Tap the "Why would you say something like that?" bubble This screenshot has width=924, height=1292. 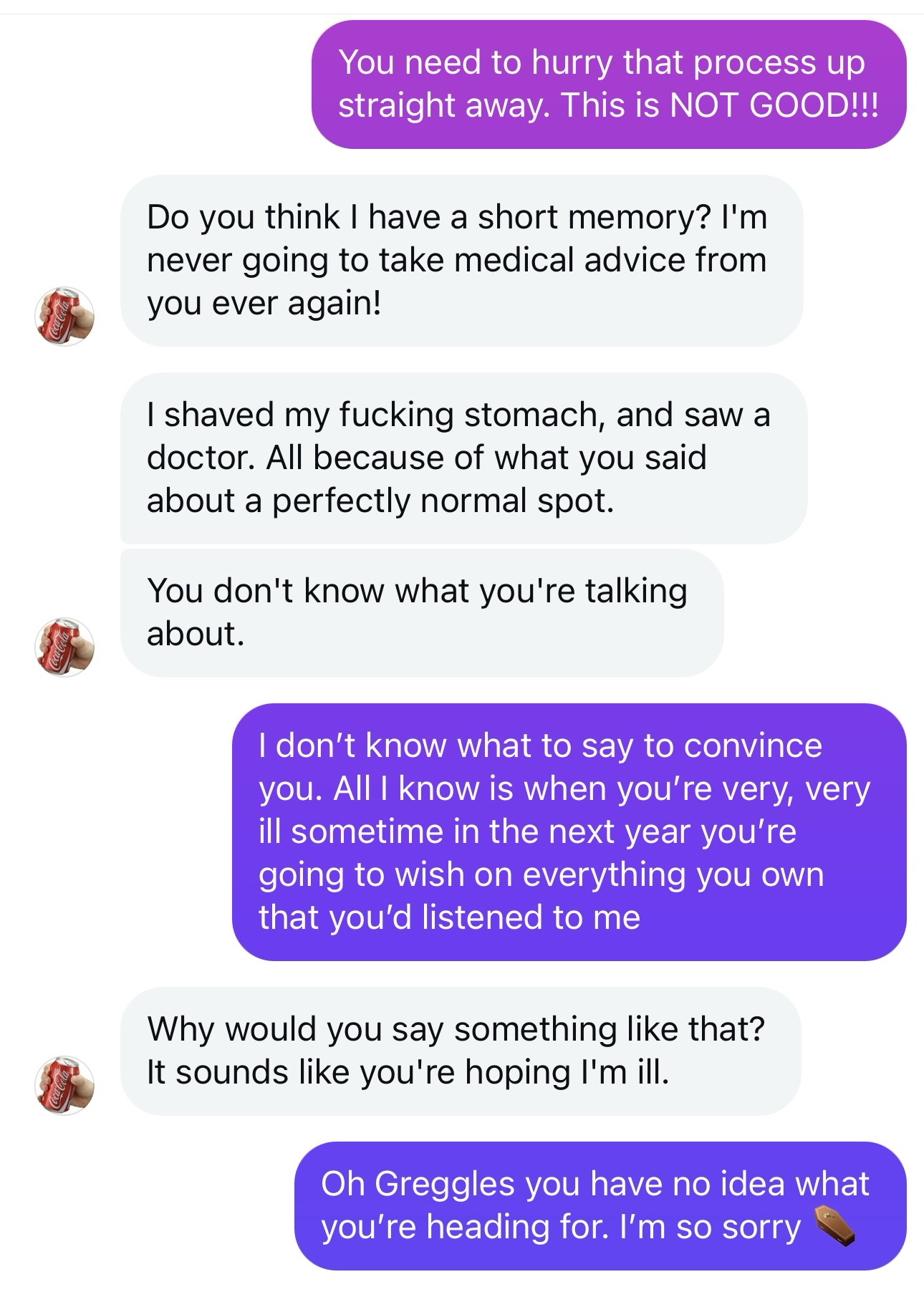click(460, 1051)
